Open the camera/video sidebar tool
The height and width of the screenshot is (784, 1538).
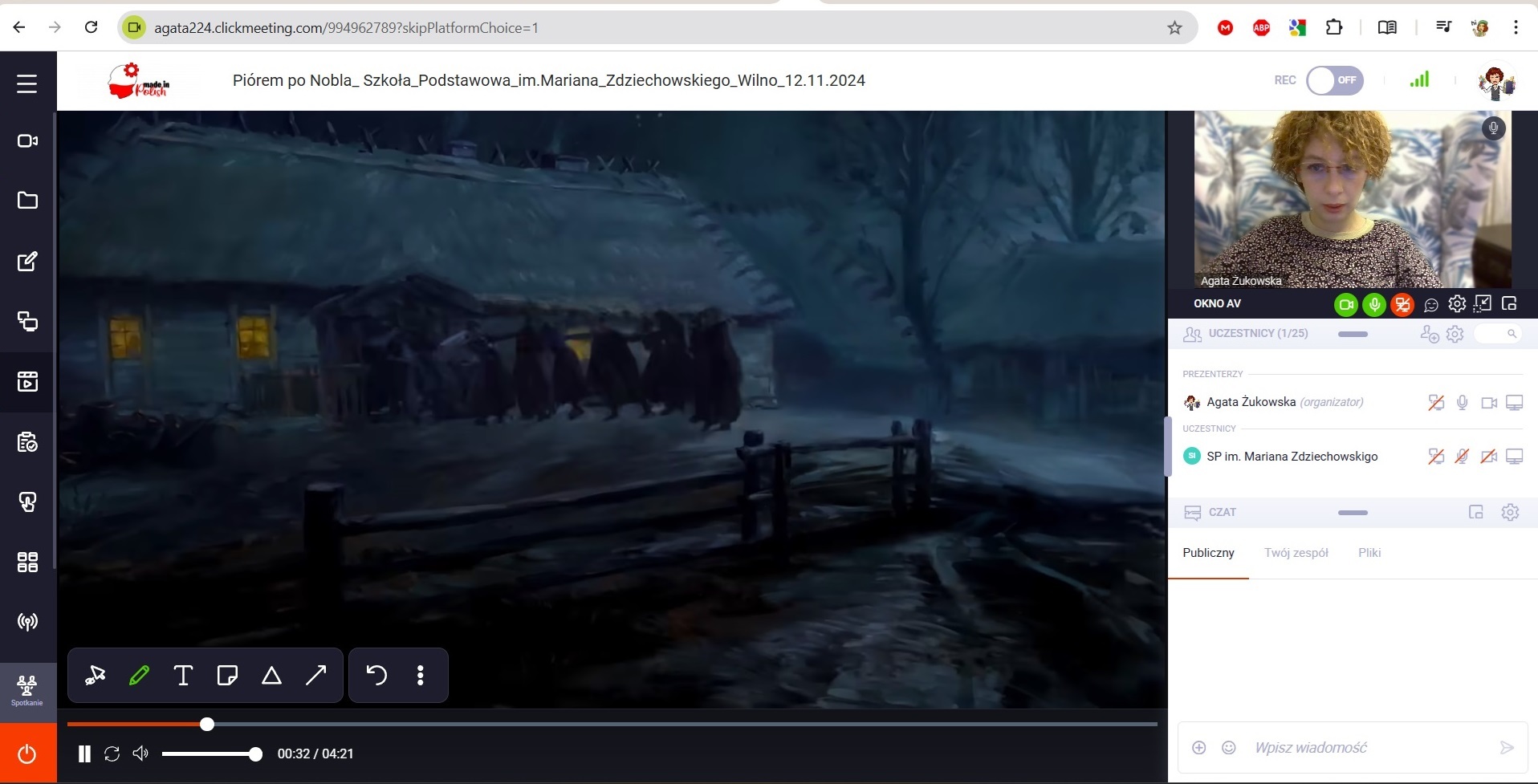click(27, 141)
